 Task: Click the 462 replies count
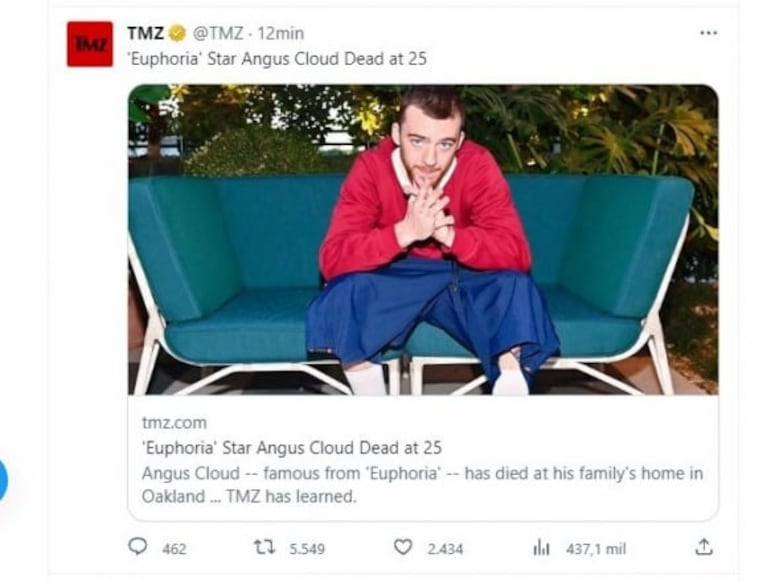point(174,549)
